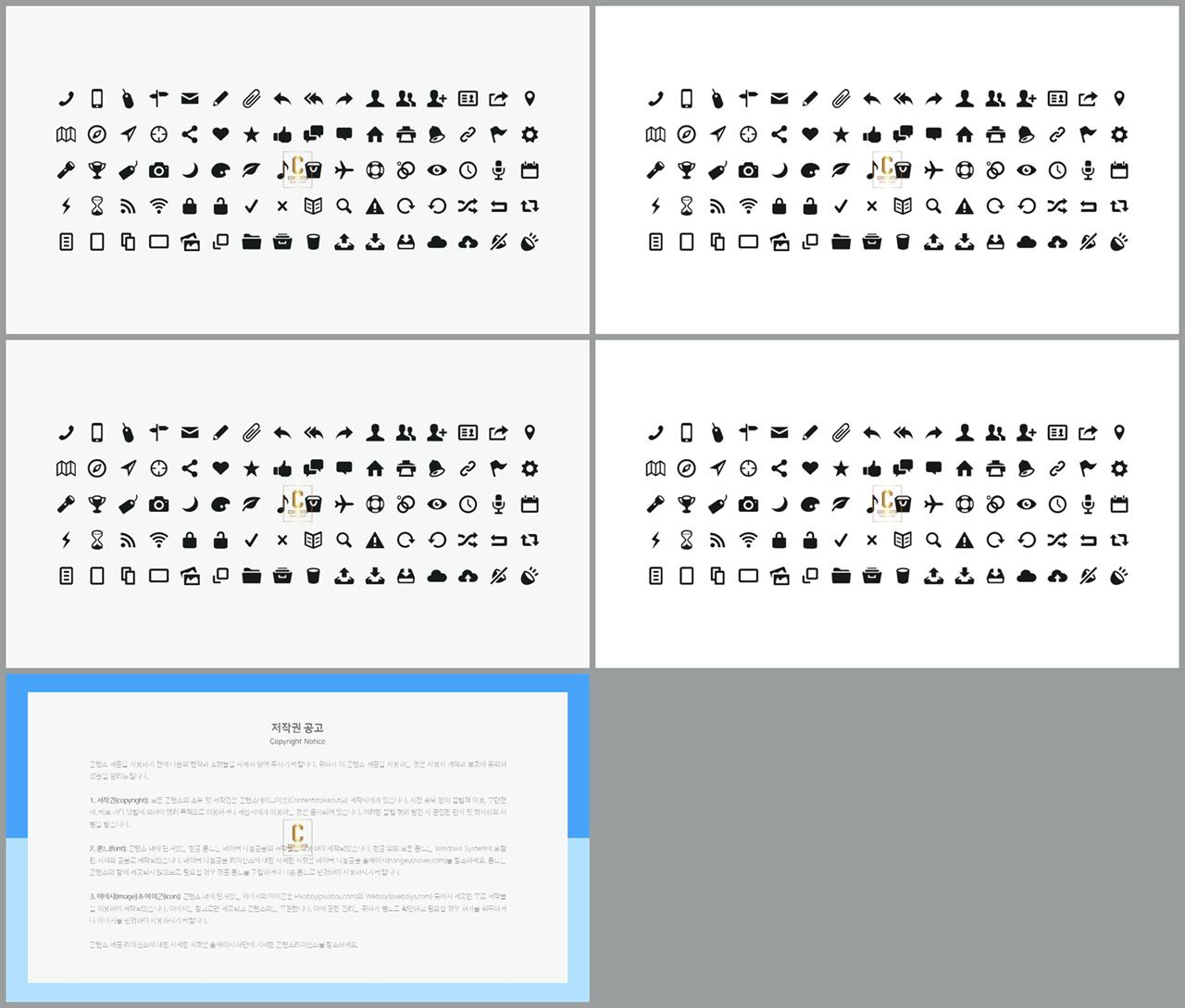The width and height of the screenshot is (1185, 1008).
Task: Click the 'Copyright Notice' subtitle text
Action: click(x=297, y=741)
